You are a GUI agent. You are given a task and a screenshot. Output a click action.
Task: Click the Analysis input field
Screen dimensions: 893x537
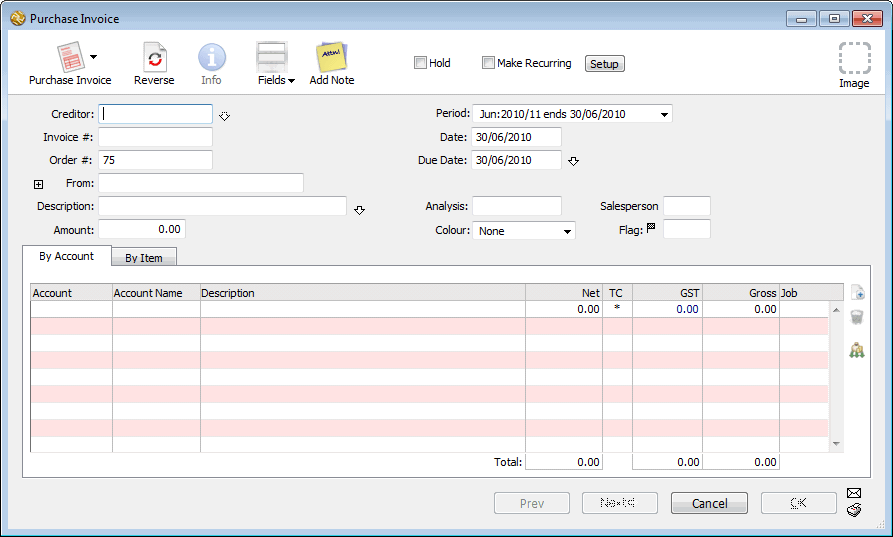pos(517,206)
